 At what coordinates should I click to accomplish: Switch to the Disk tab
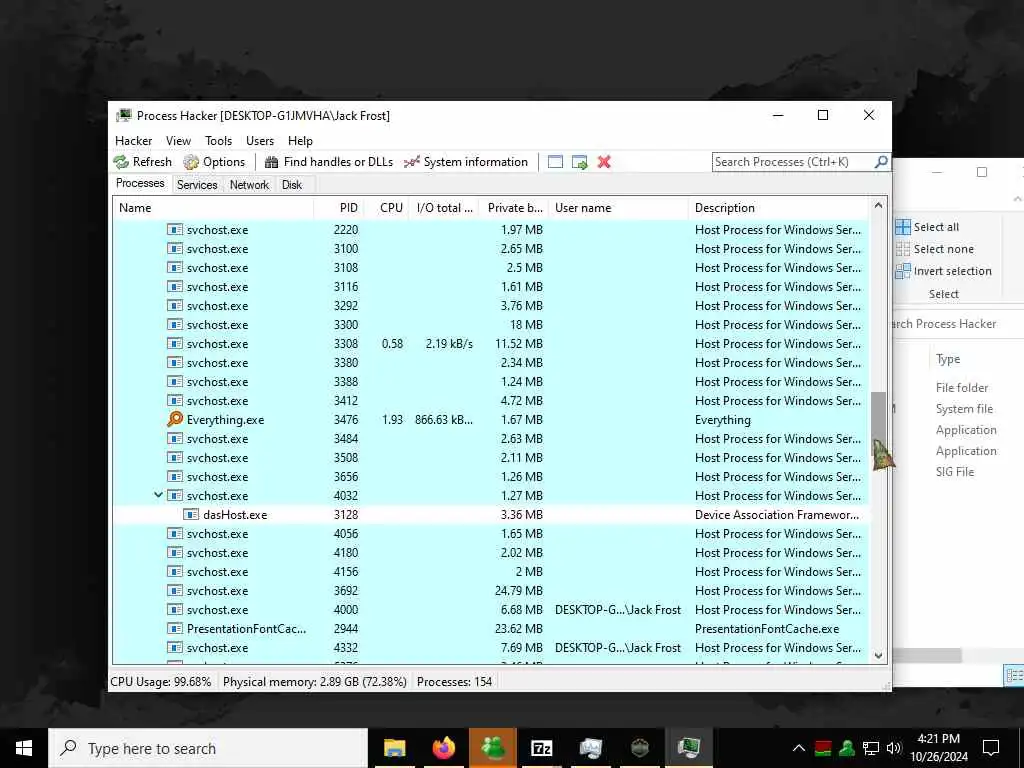(292, 185)
